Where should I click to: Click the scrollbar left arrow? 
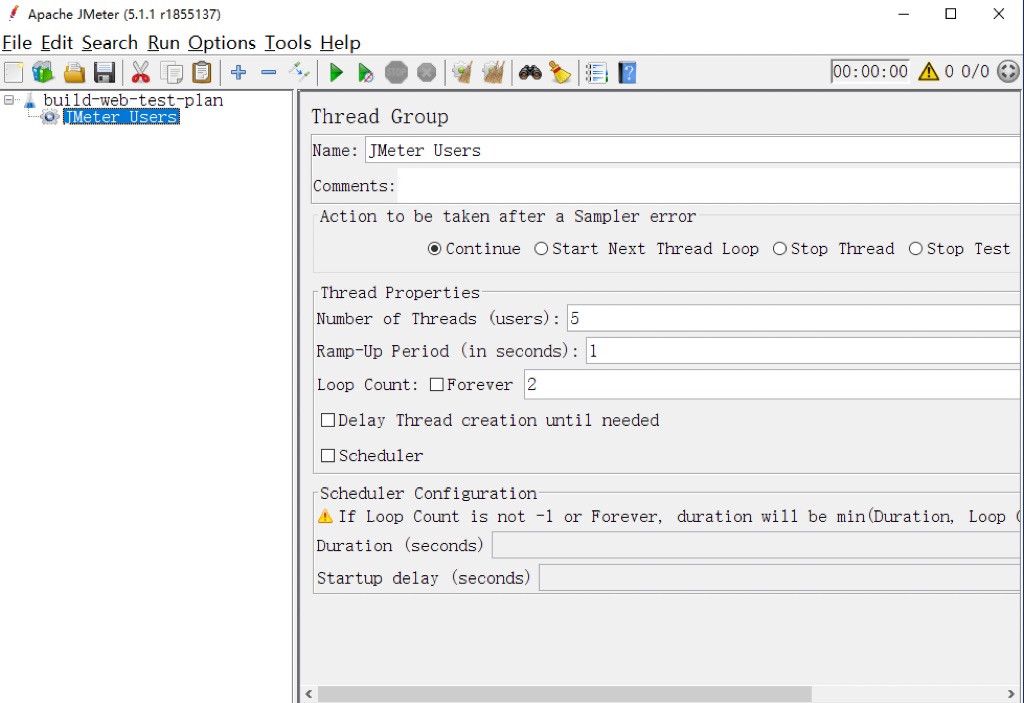(309, 694)
